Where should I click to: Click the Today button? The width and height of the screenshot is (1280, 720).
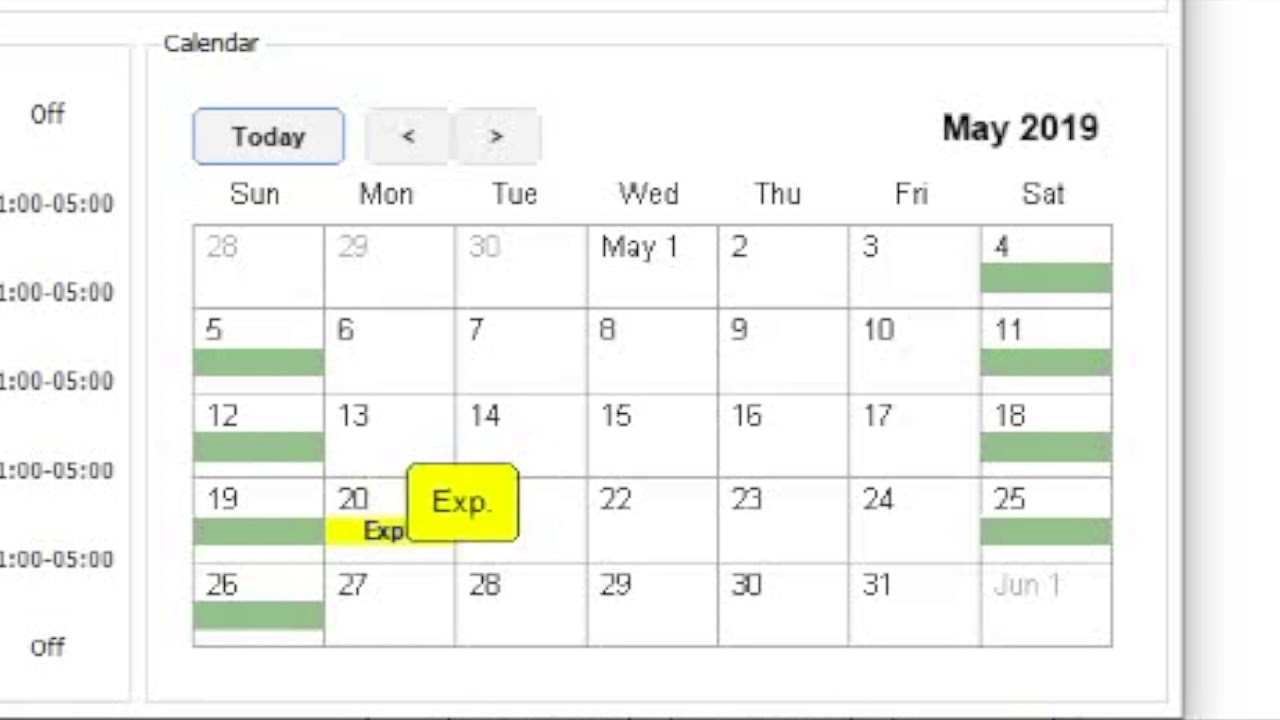(x=269, y=137)
